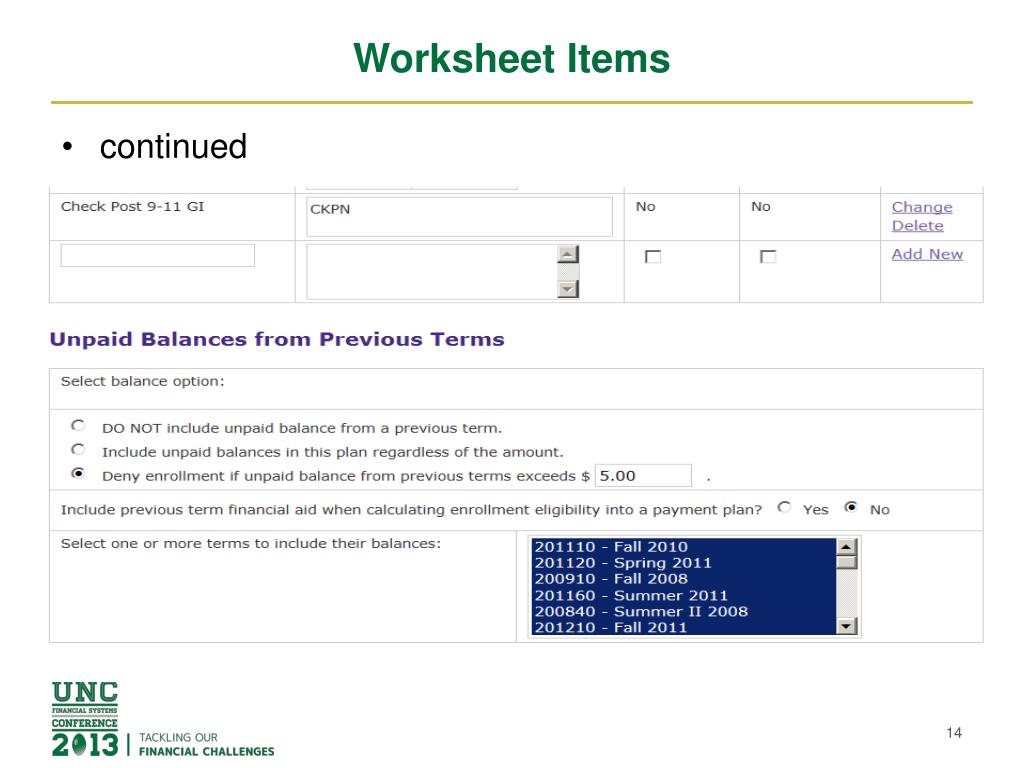Click the Add New link
The image size is (1024, 768).
[927, 254]
